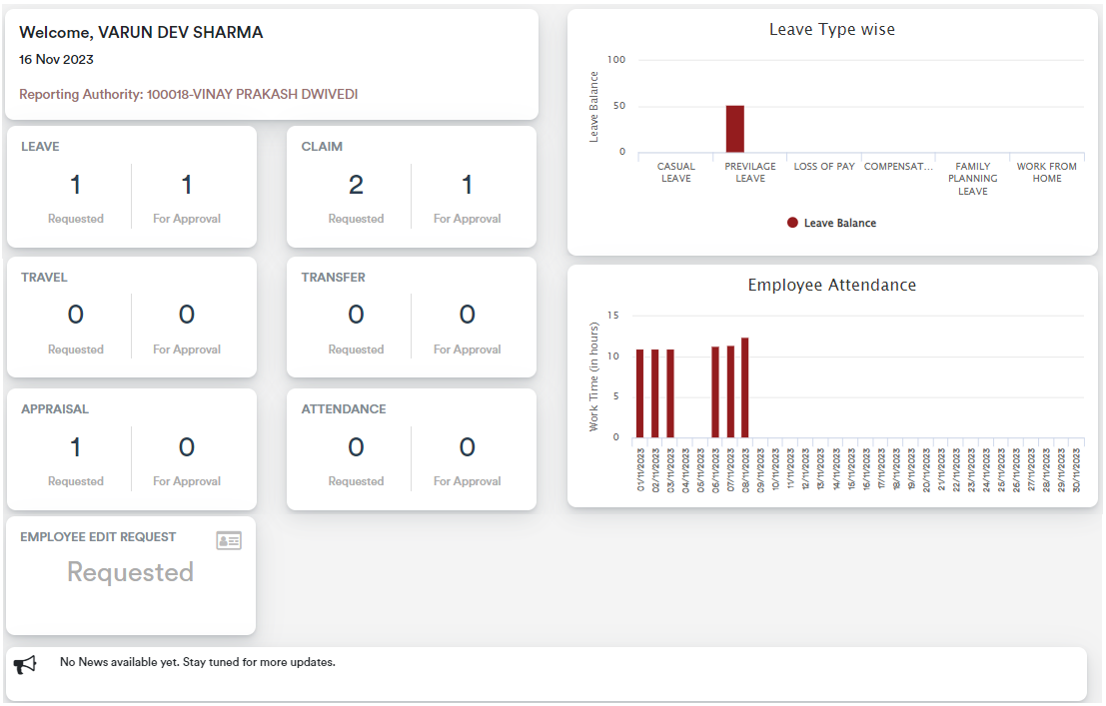Open Attendance Requested count
Image resolution: width=1106 pixels, height=706 pixels.
point(356,447)
